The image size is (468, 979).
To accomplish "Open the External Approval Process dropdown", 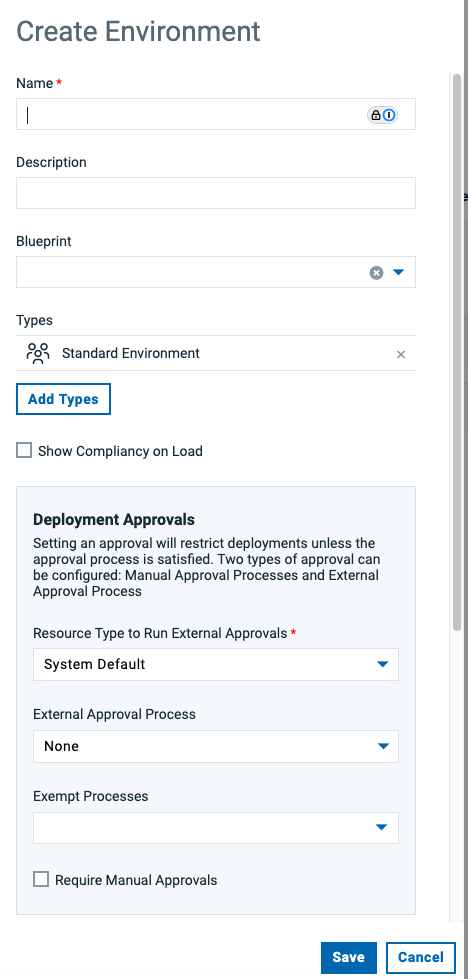I will pos(216,746).
